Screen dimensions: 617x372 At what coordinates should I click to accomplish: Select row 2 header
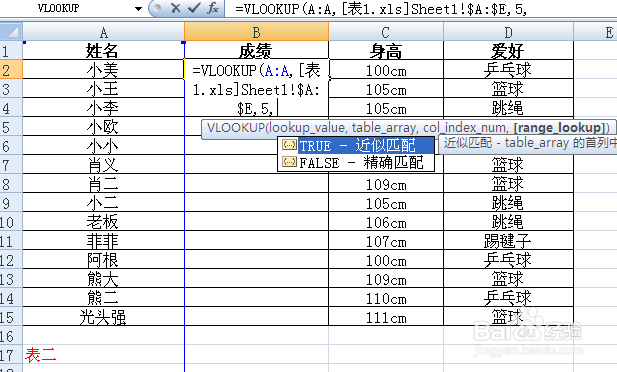point(11,70)
